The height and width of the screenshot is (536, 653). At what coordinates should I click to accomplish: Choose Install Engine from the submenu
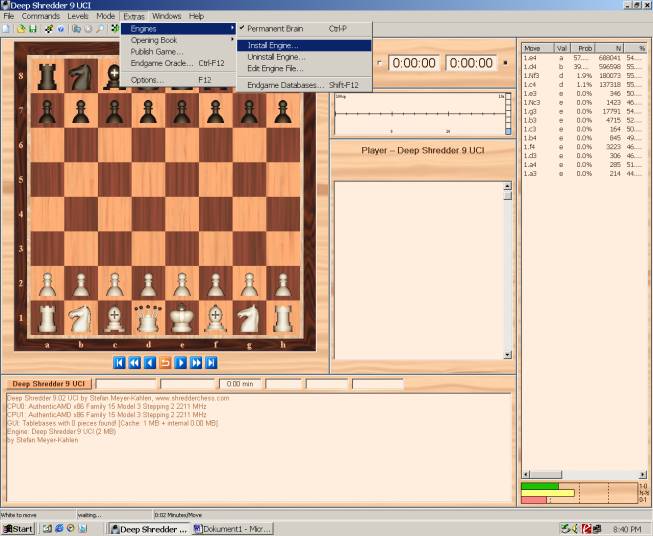[304, 45]
